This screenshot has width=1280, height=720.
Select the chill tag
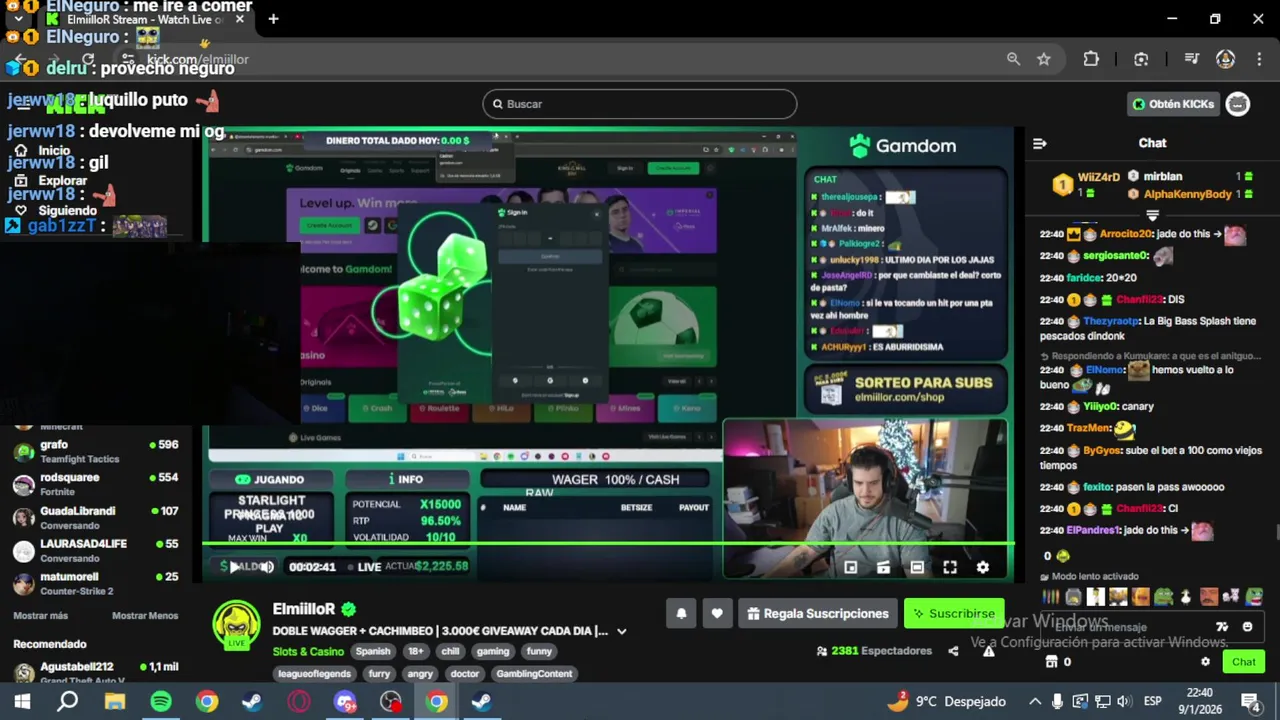click(450, 651)
